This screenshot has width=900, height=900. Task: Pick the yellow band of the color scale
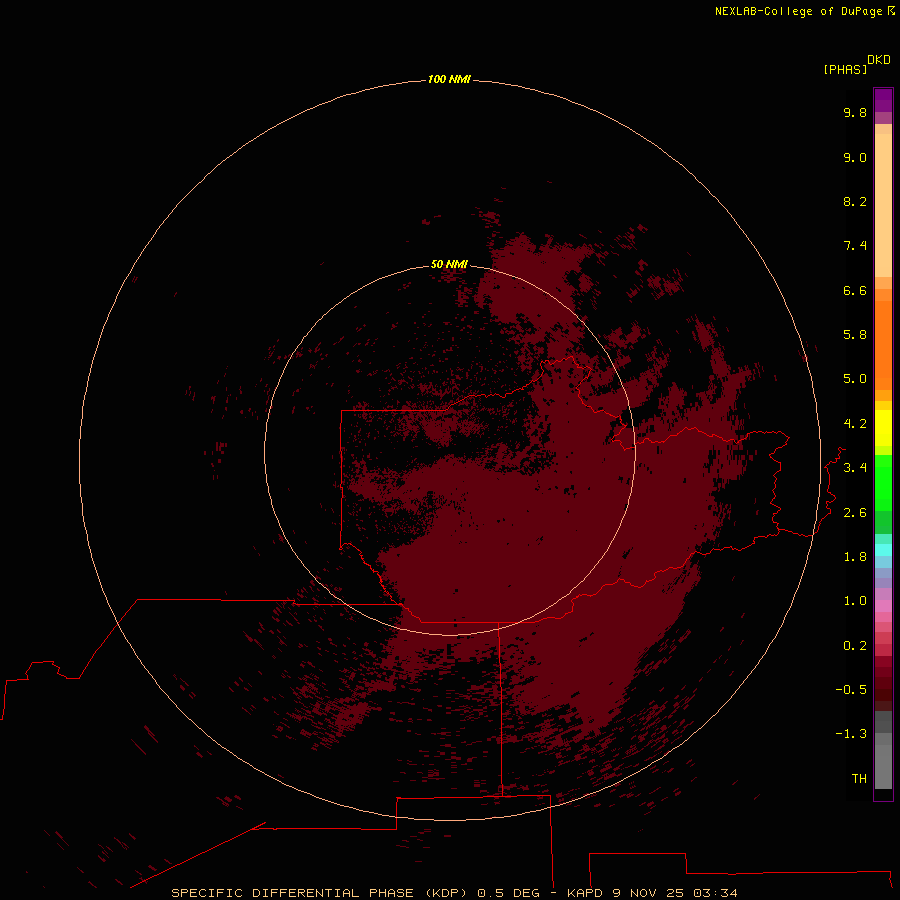883,428
